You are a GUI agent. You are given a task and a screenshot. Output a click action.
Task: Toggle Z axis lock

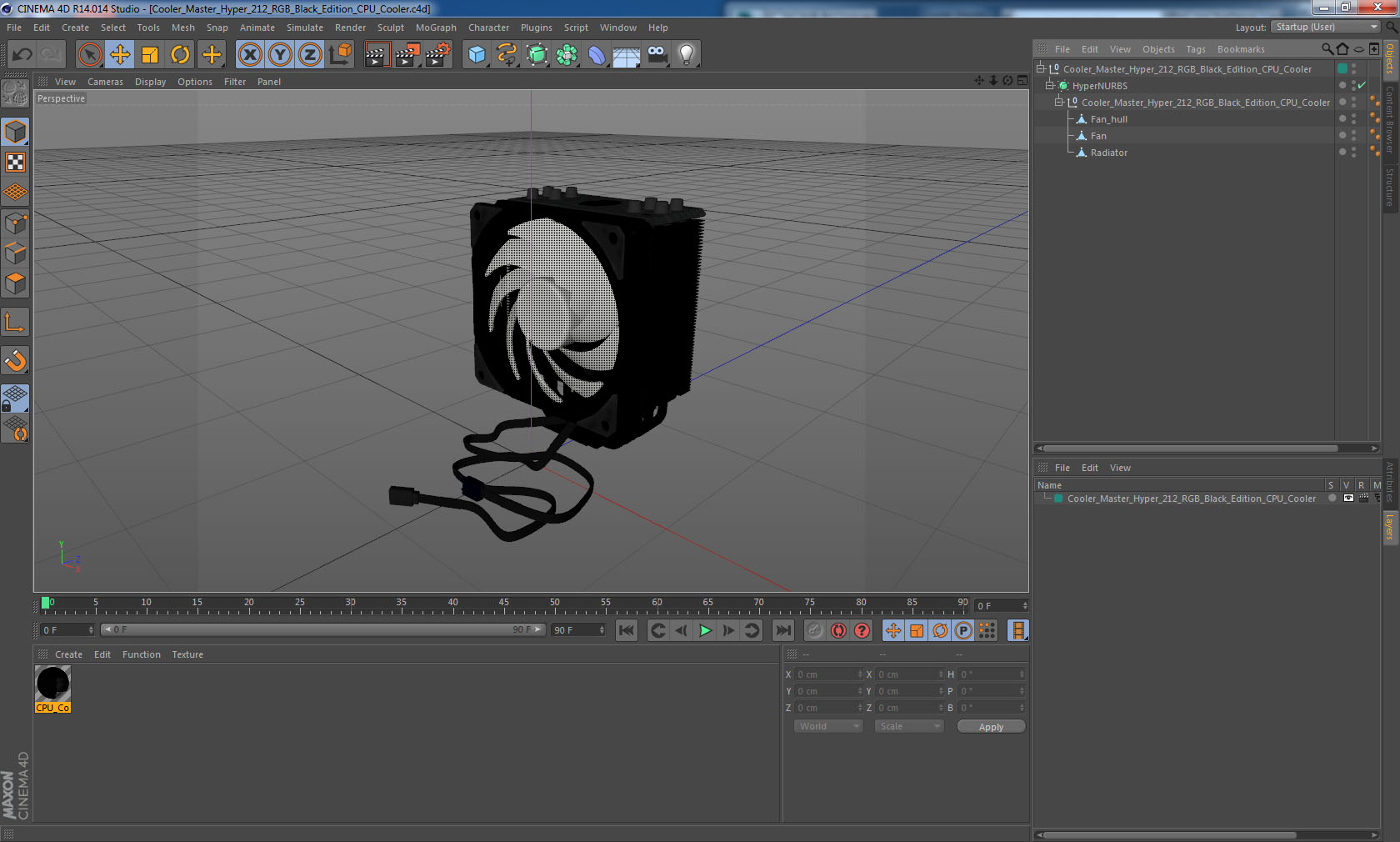click(x=310, y=55)
